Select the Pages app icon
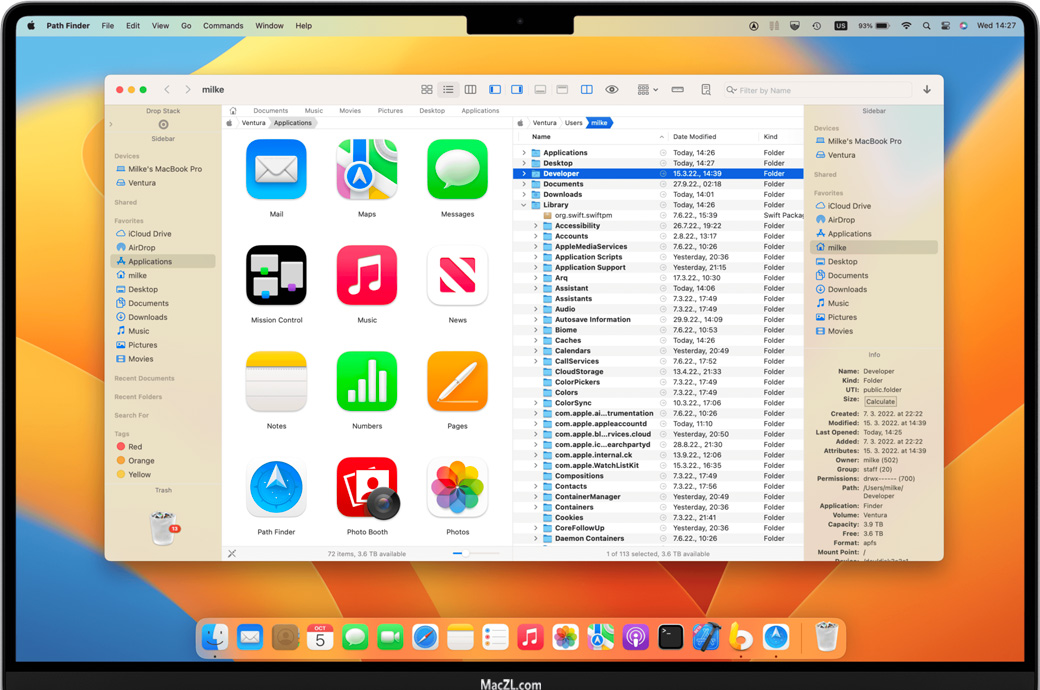The height and width of the screenshot is (690, 1040). pos(458,381)
